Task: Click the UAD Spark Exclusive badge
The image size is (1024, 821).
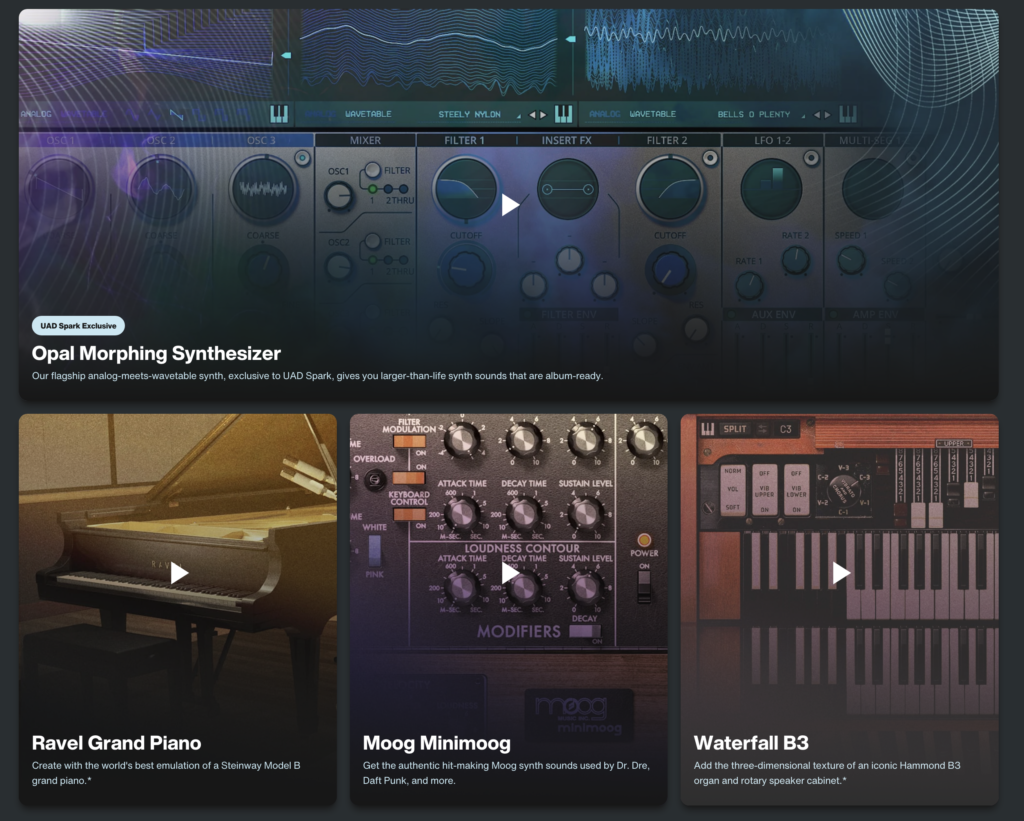Action: [x=78, y=325]
